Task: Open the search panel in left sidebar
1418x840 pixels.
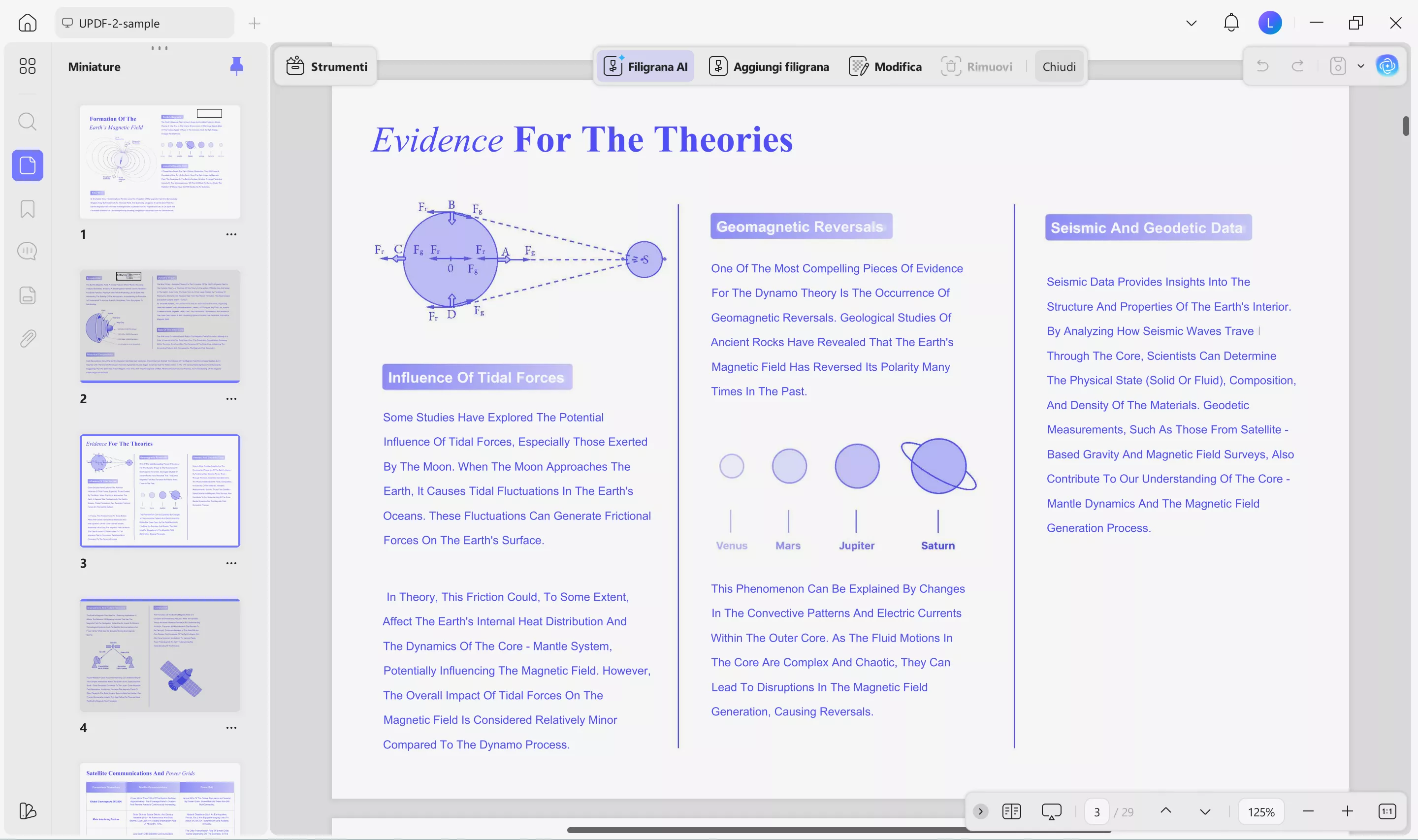Action: [27, 121]
